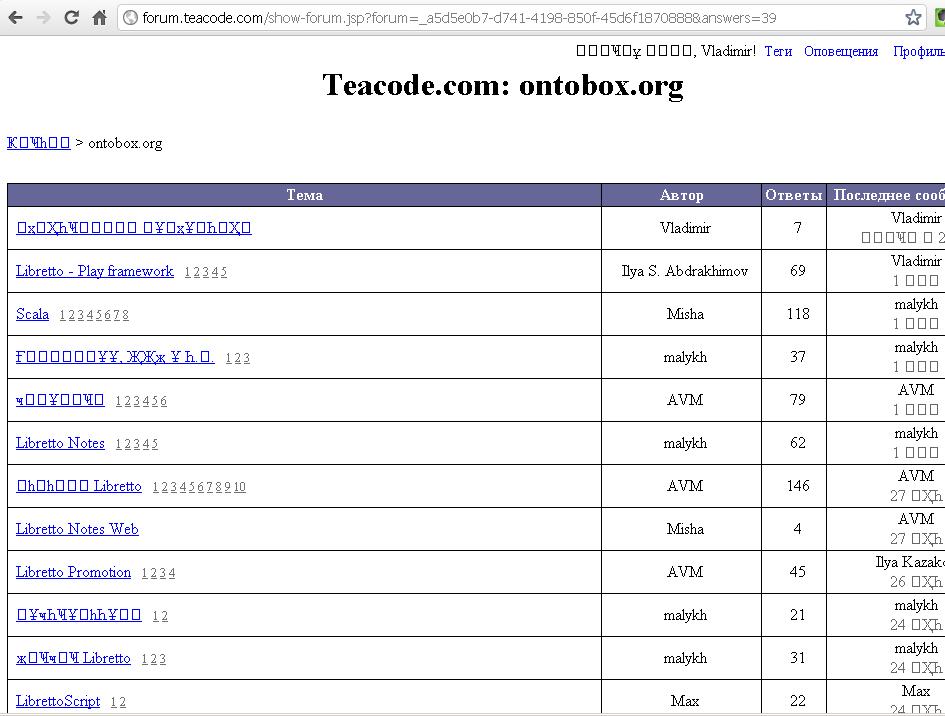Reload the page with refresh icon

coord(71,18)
